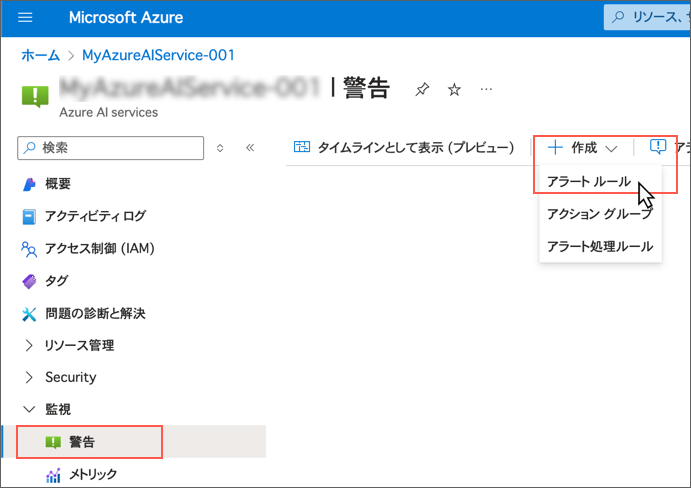Click the Microsoft Azure title
The height and width of the screenshot is (488, 691).
(126, 18)
